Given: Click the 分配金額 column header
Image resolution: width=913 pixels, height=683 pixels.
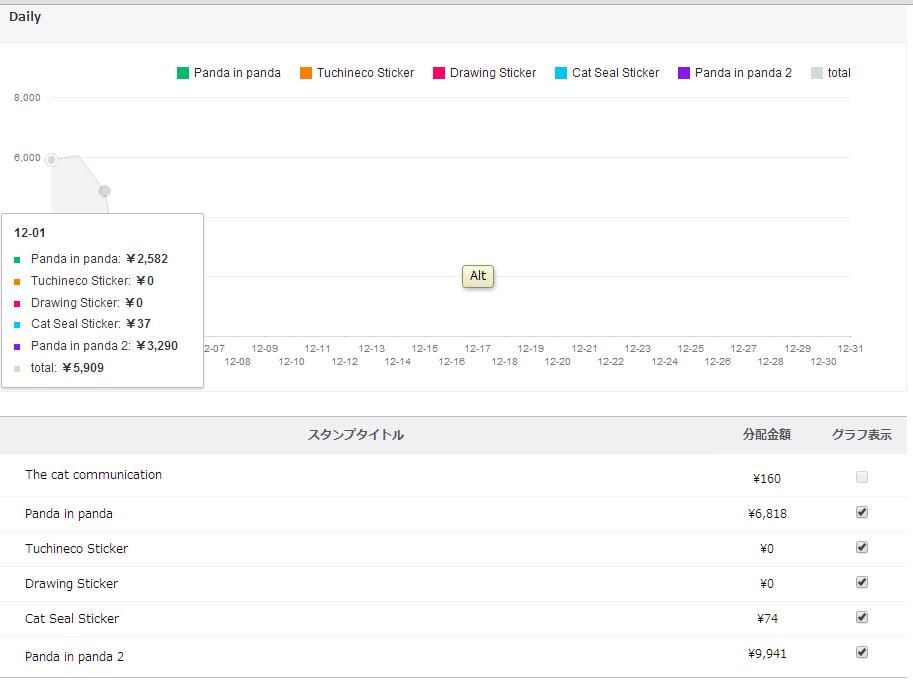Looking at the screenshot, I should (766, 435).
